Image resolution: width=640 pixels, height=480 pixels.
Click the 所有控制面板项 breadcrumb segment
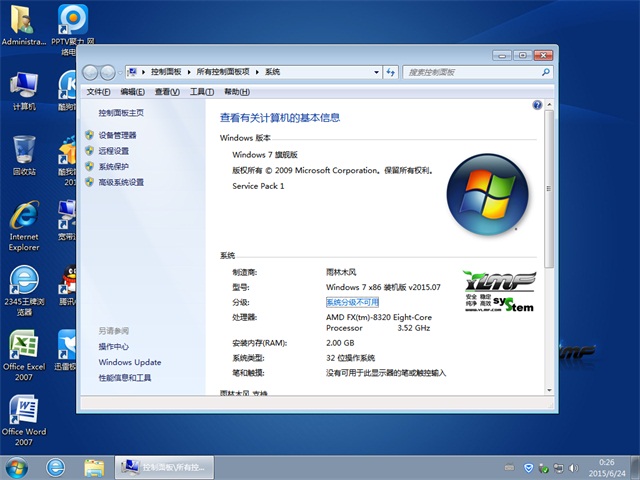tap(223, 72)
